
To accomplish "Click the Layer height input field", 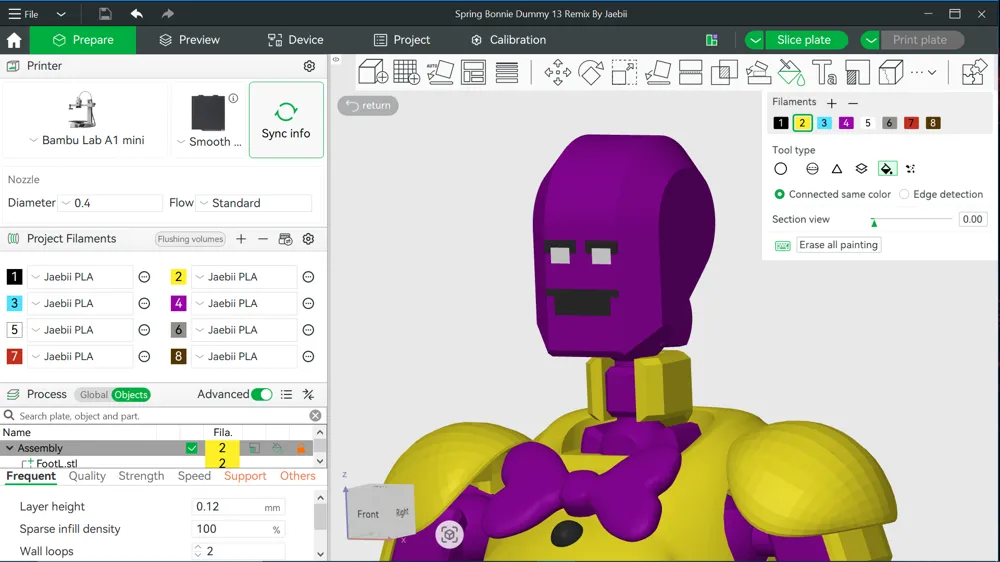I will [x=237, y=507].
